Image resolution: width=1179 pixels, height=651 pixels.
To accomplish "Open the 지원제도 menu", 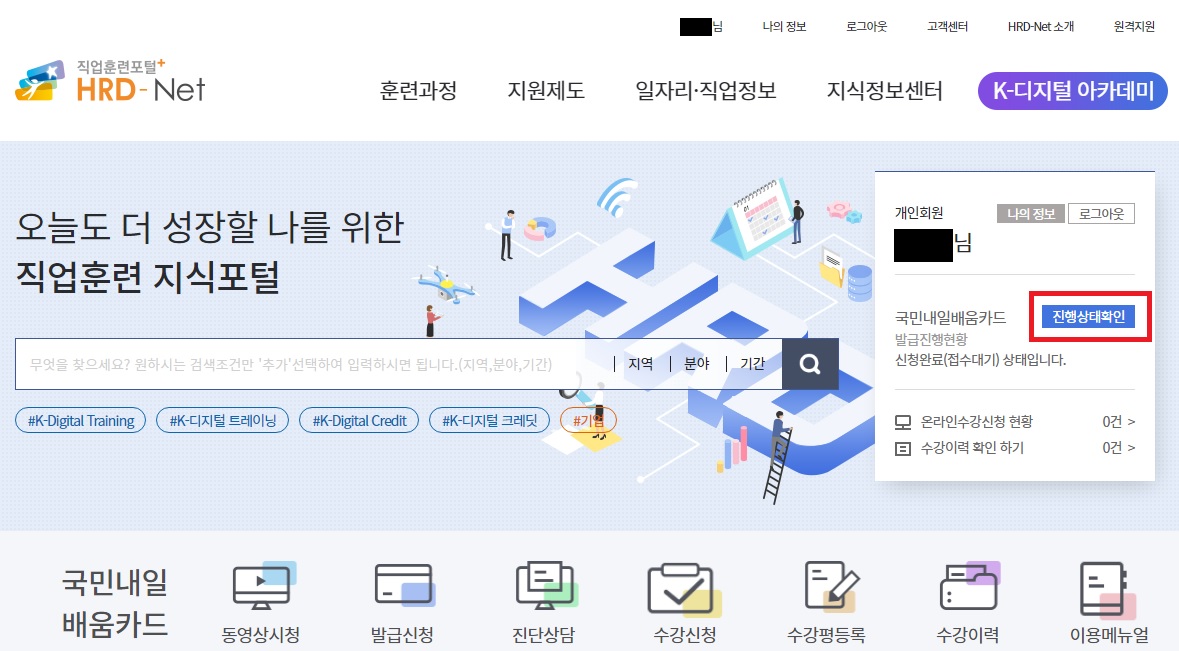I will (546, 91).
